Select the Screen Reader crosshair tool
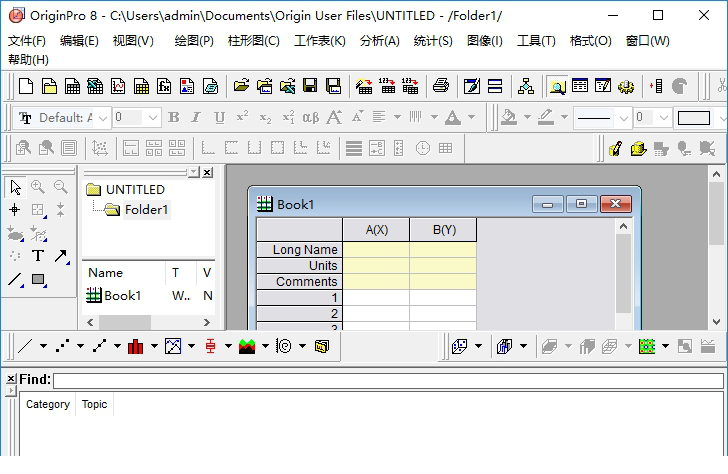The width and height of the screenshot is (728, 474). [15, 210]
